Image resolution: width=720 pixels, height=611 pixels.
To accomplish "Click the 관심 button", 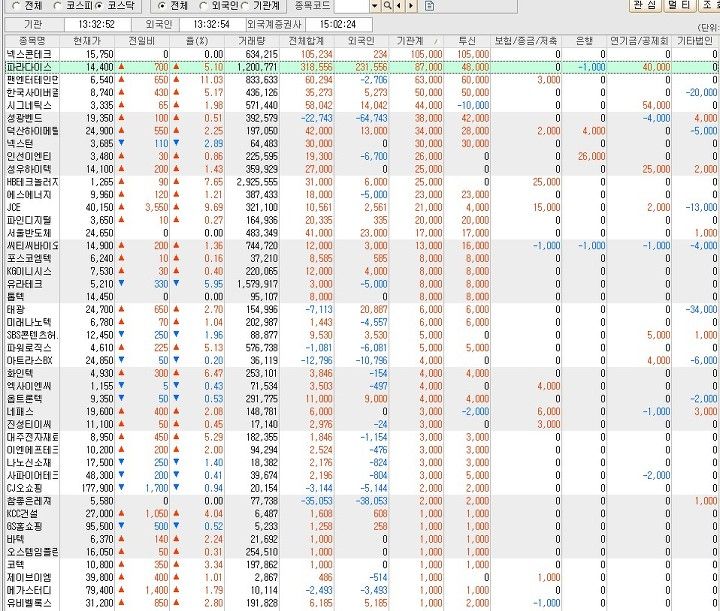I will [x=645, y=5].
